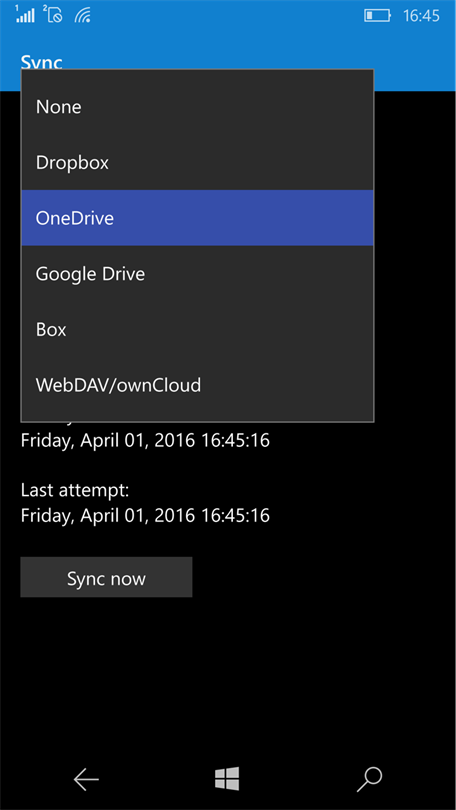The height and width of the screenshot is (810, 456).
Task: Tap the battery level icon
Action: [x=378, y=15]
